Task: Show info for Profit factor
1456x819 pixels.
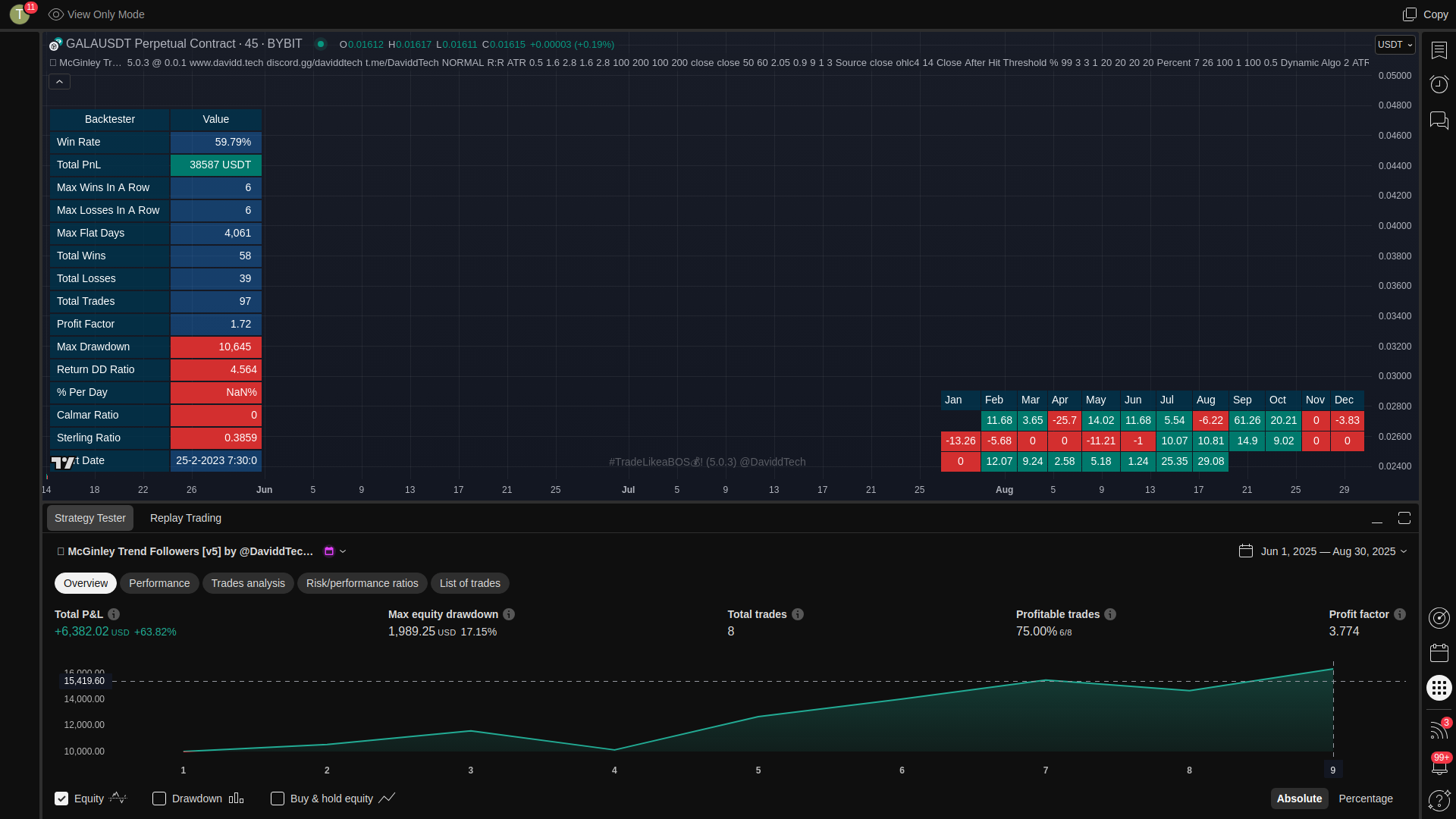Action: tap(1400, 614)
